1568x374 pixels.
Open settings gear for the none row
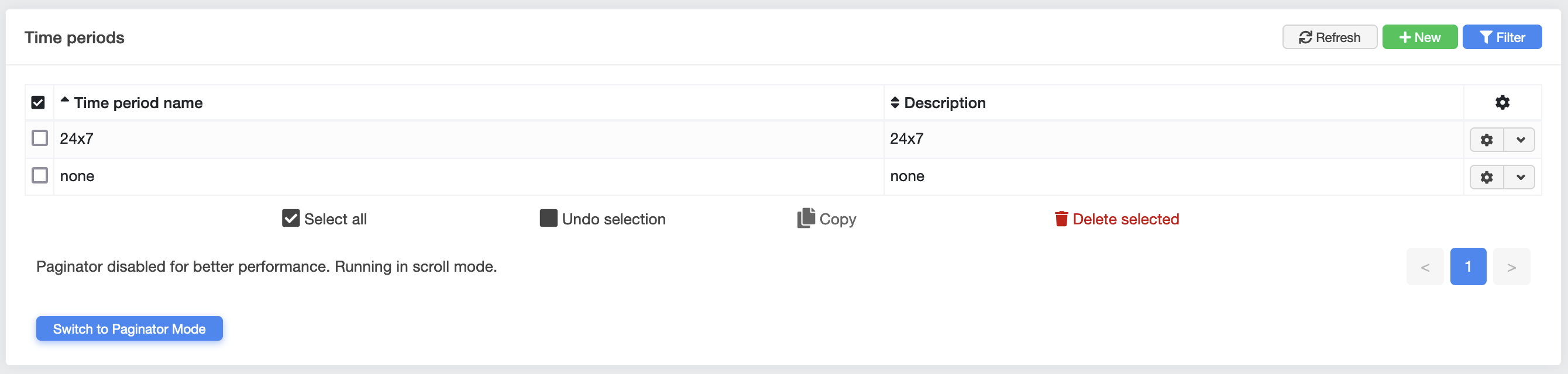(1487, 177)
